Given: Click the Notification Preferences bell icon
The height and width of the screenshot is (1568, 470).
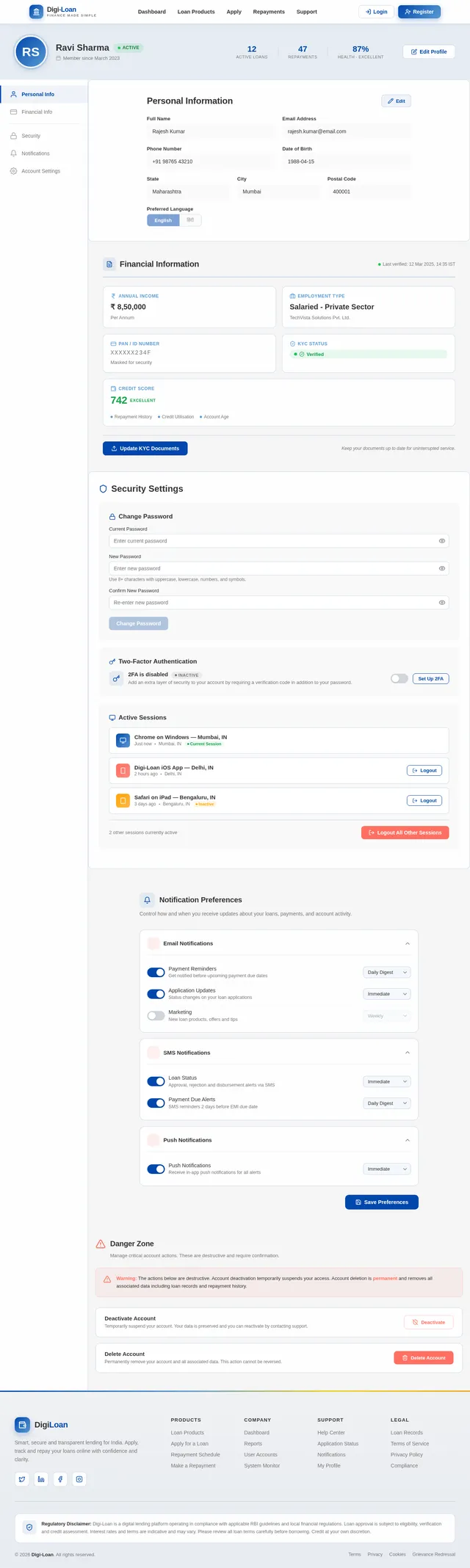Looking at the screenshot, I should point(147,900).
